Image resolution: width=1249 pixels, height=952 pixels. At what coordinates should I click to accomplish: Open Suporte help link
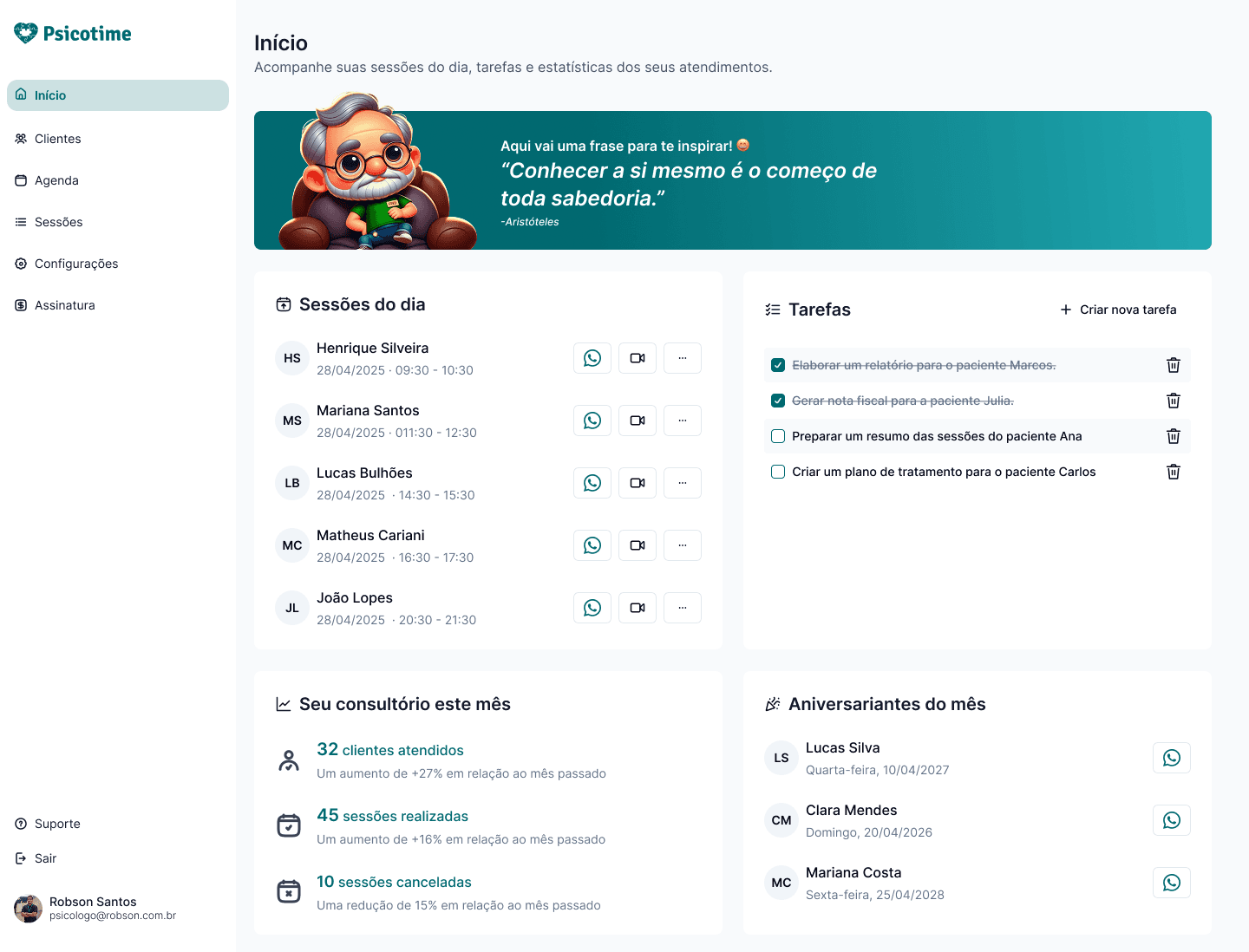point(48,824)
